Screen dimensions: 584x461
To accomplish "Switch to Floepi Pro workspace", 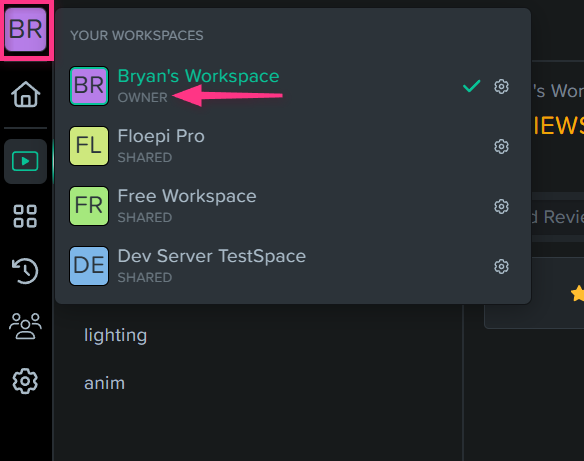I will click(293, 146).
